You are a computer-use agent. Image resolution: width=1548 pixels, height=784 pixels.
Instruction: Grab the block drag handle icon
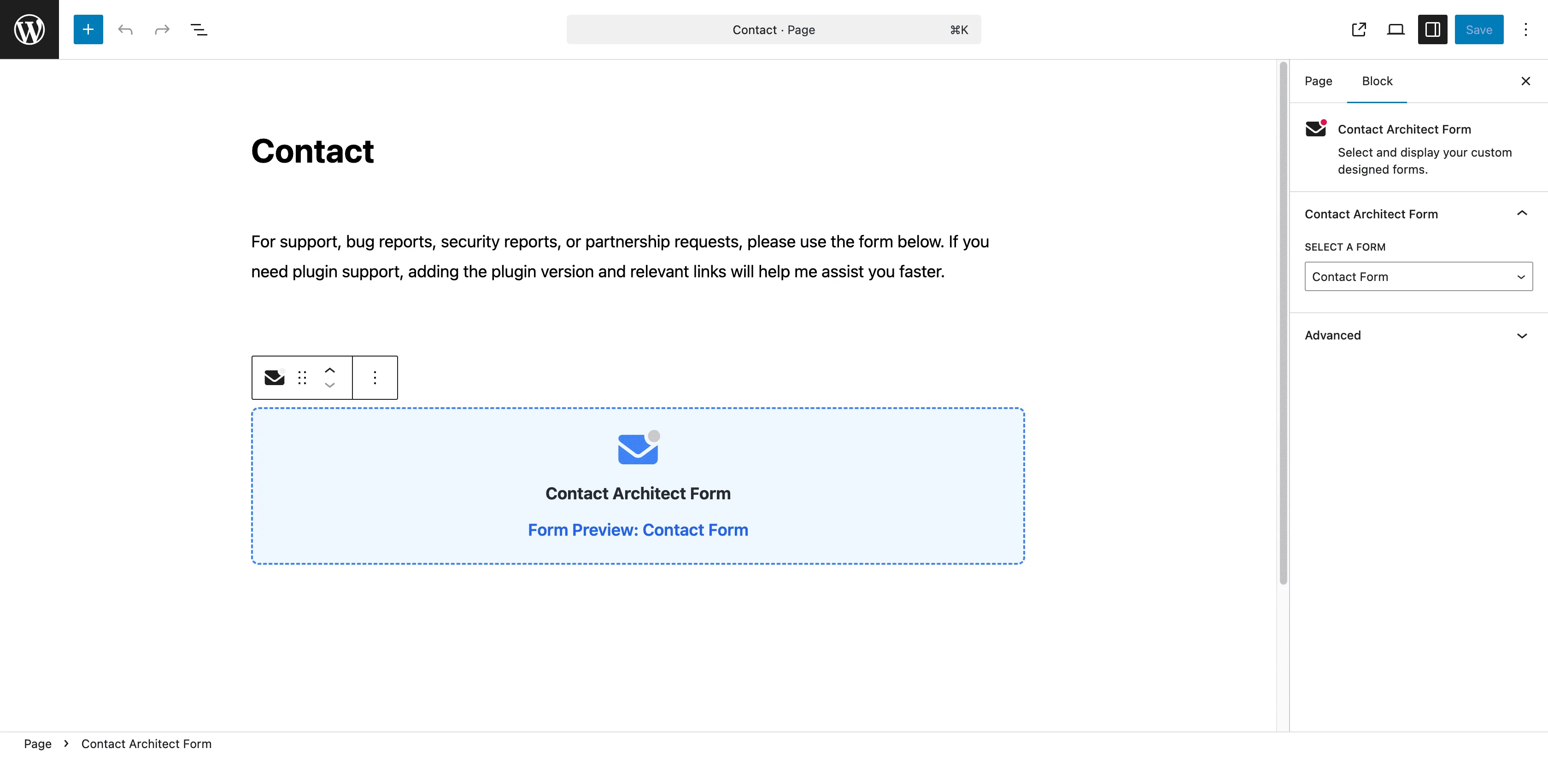coord(302,377)
